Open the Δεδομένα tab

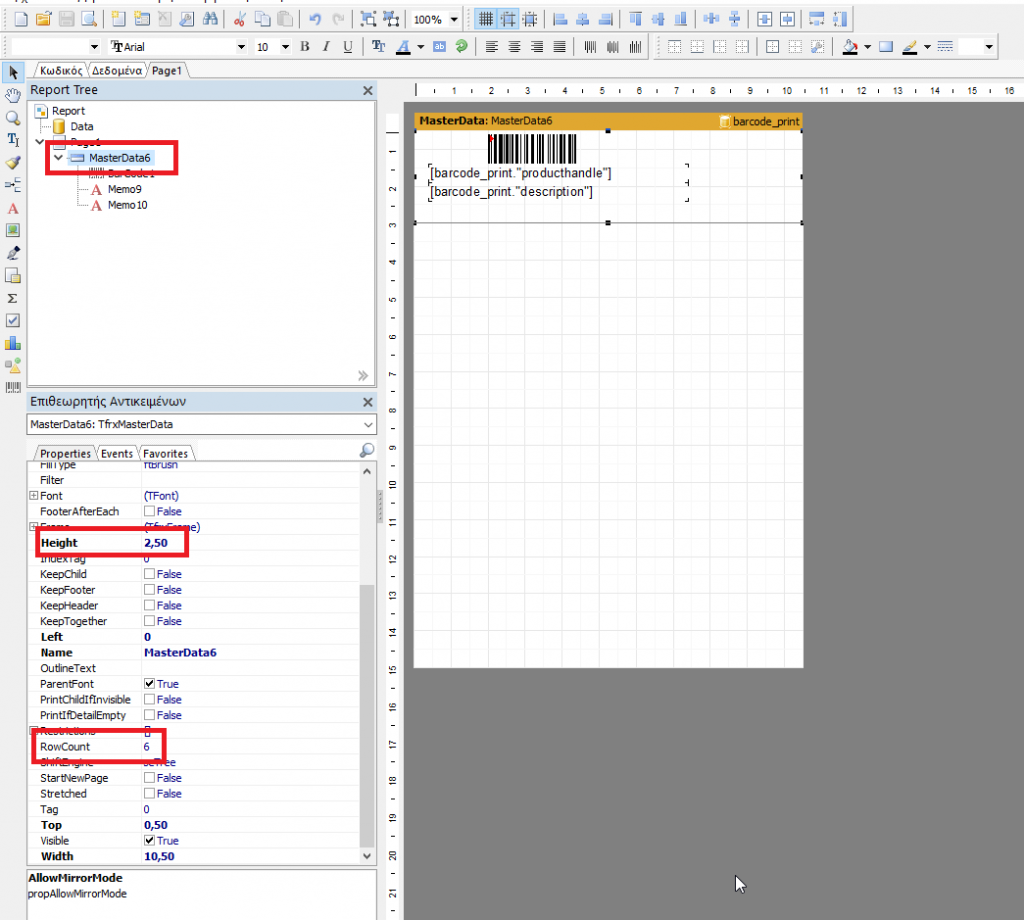tap(117, 71)
